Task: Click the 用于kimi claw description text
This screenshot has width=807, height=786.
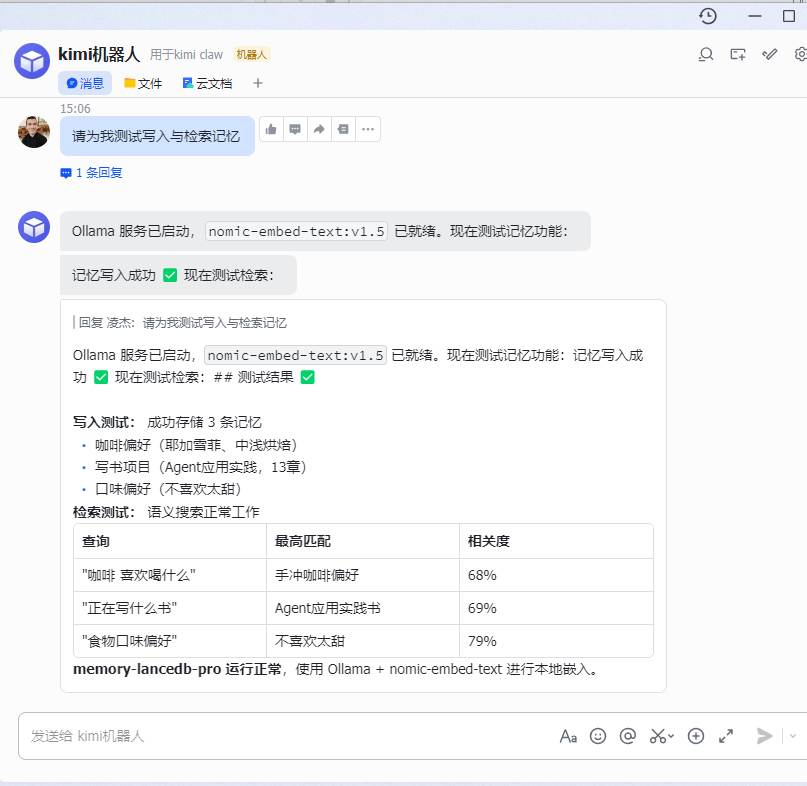Action: click(x=186, y=55)
